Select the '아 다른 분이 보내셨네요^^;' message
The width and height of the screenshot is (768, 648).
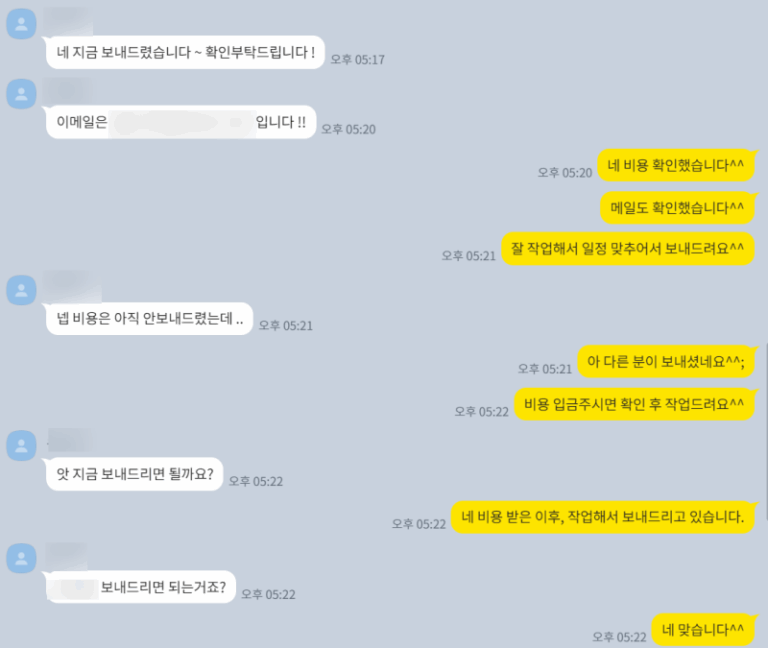click(666, 361)
